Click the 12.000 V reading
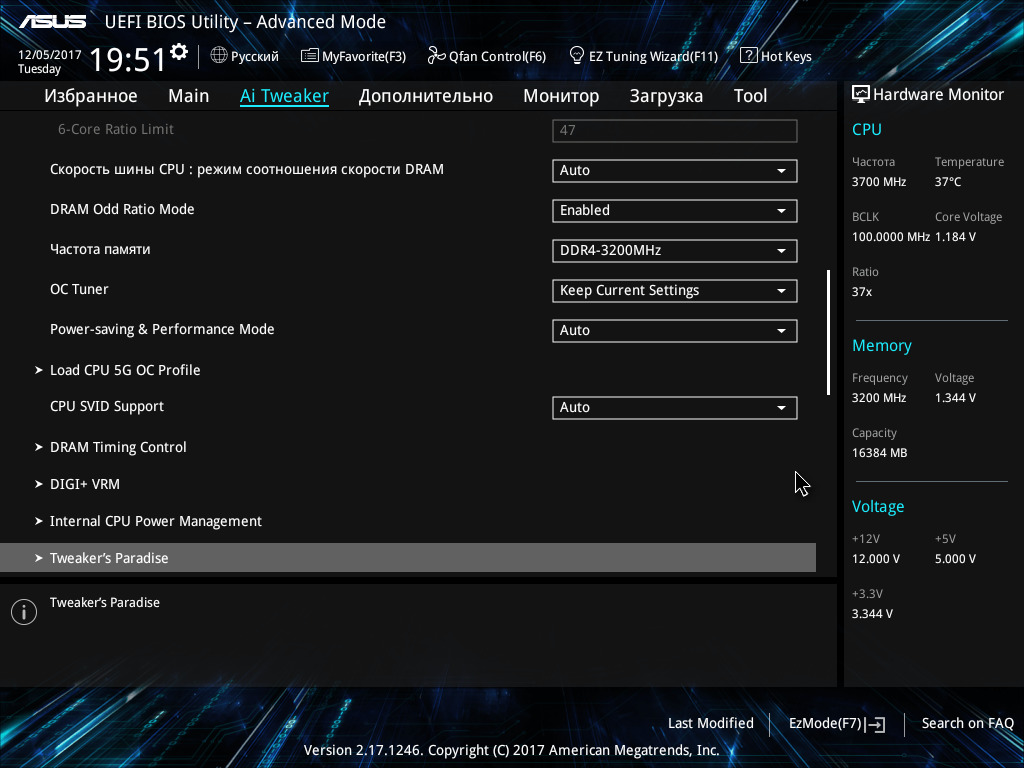The image size is (1024, 768). point(876,559)
